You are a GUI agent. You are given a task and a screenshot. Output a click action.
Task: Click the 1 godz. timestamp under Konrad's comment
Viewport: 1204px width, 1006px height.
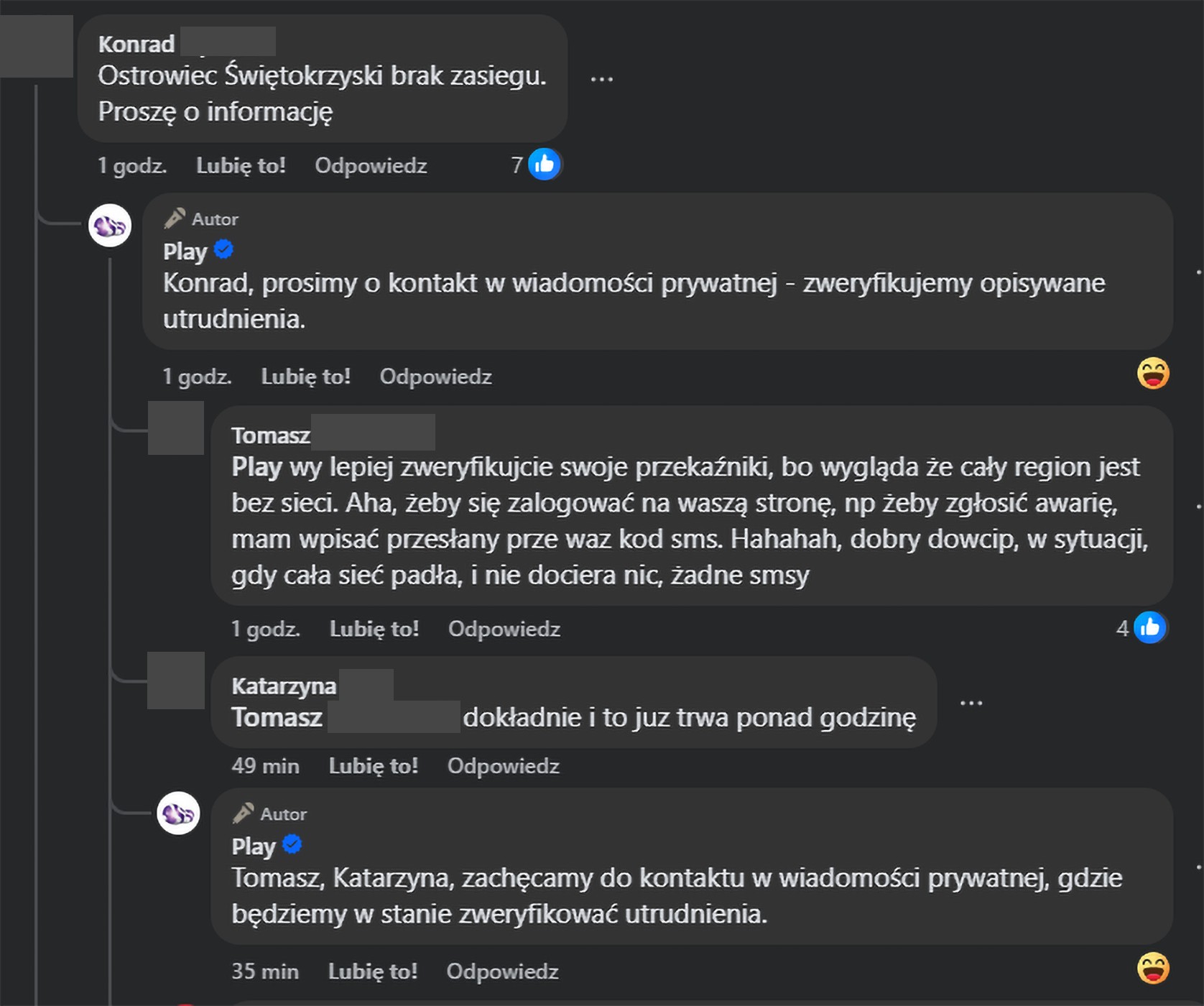coord(131,165)
